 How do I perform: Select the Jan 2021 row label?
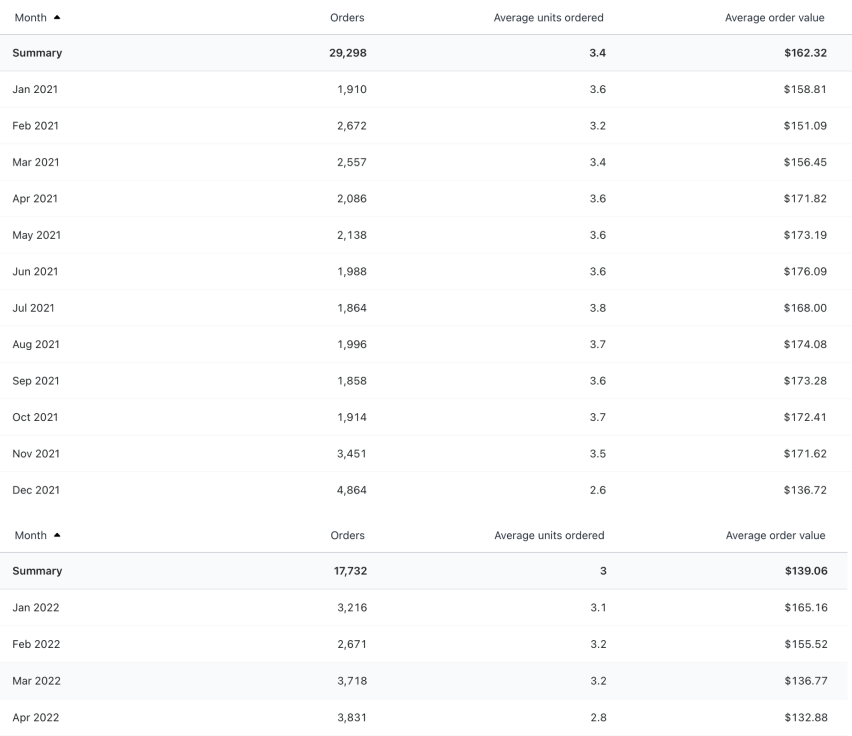point(35,89)
